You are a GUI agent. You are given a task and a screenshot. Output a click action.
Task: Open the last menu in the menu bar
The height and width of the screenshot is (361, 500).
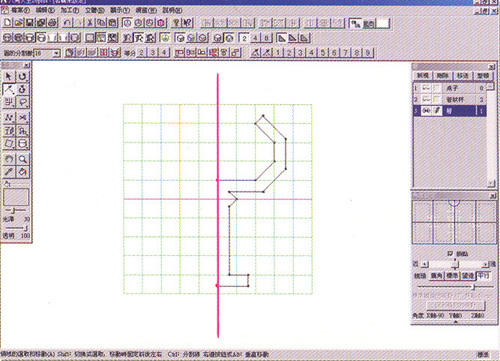pos(172,10)
